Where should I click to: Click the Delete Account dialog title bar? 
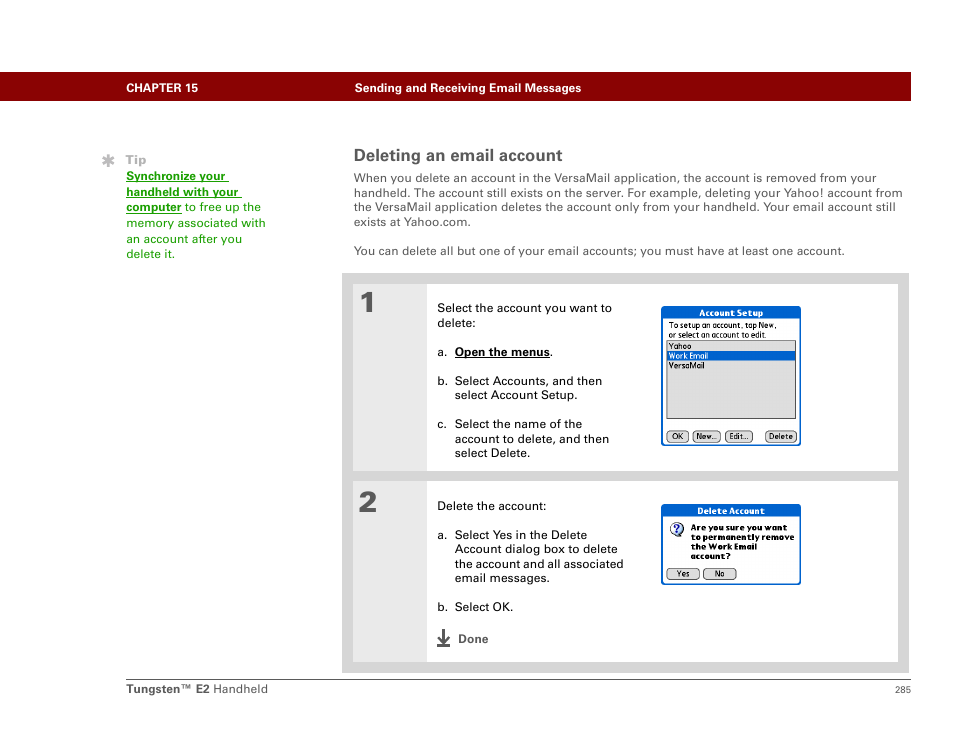tap(731, 511)
